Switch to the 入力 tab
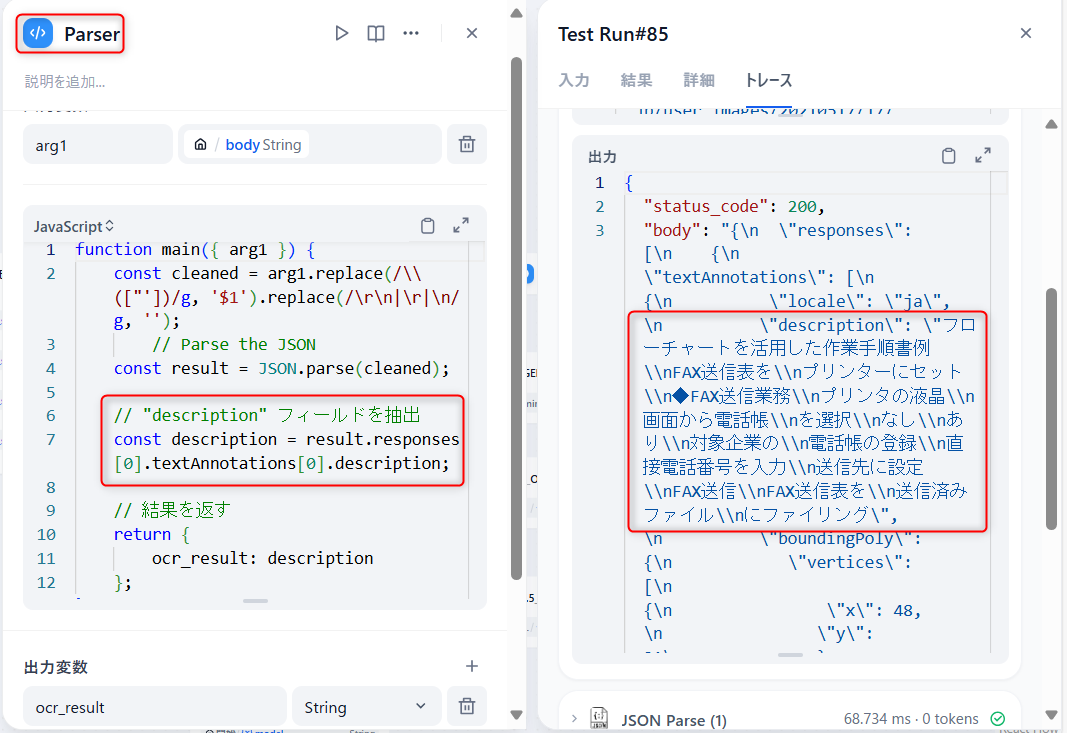Screen dimensions: 1067x733 click(x=574, y=80)
